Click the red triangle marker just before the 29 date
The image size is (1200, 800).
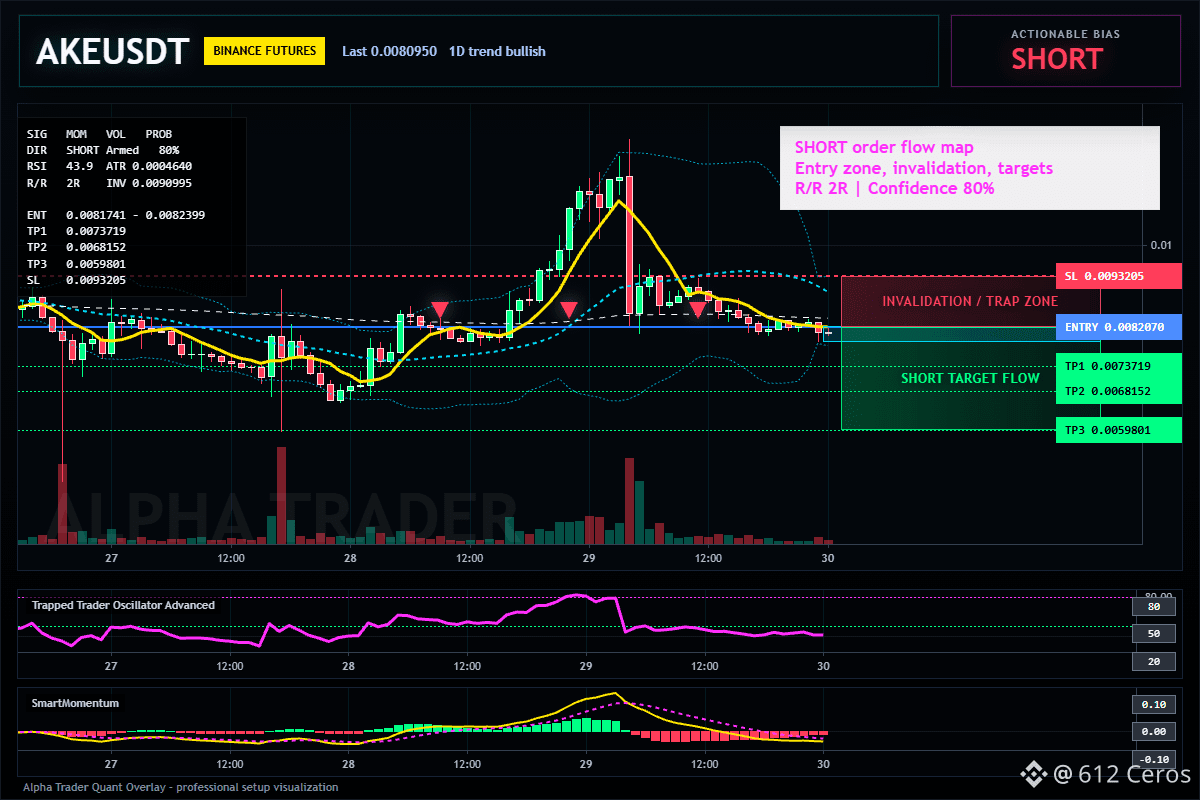568,310
